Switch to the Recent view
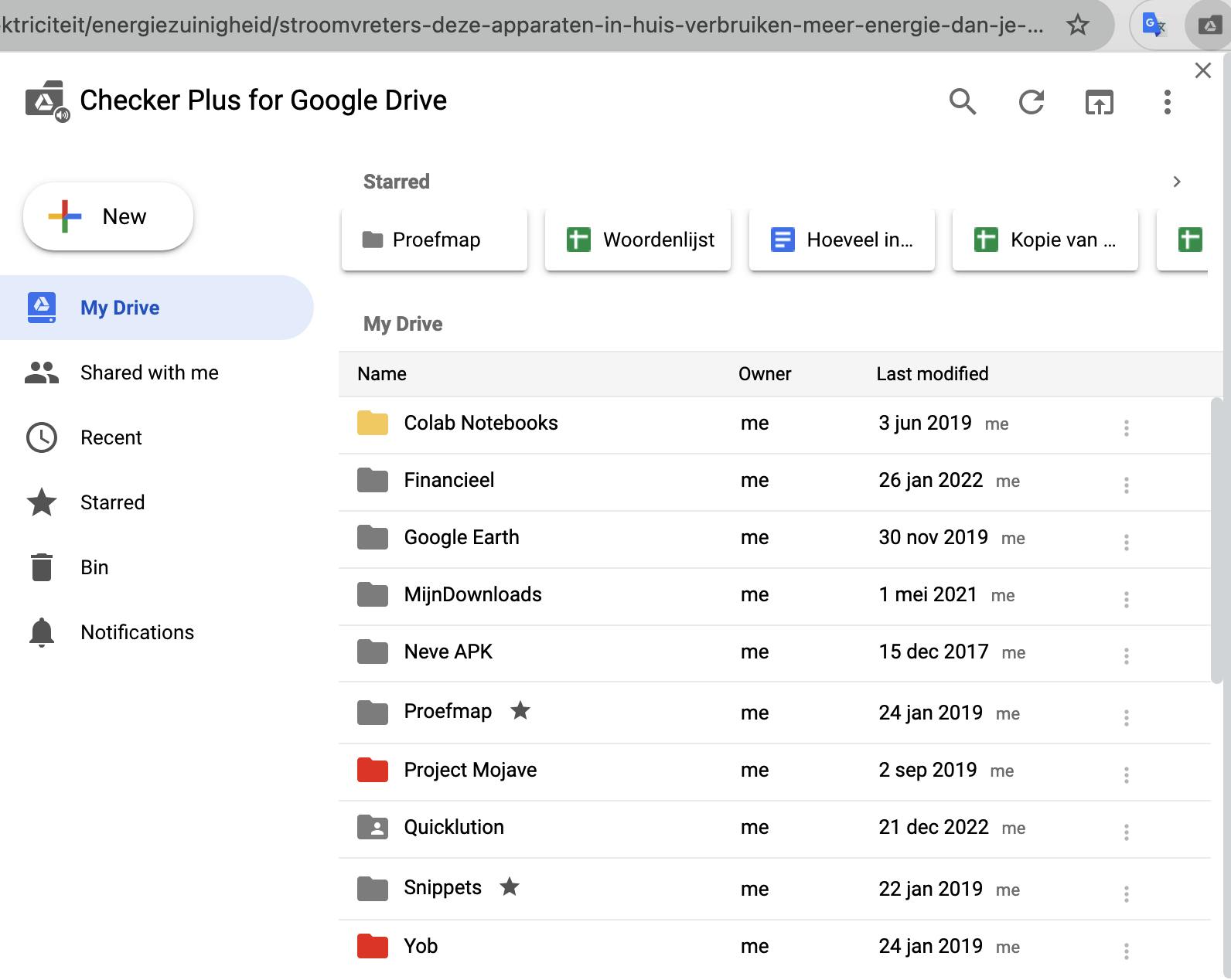1231x980 pixels. coord(111,437)
